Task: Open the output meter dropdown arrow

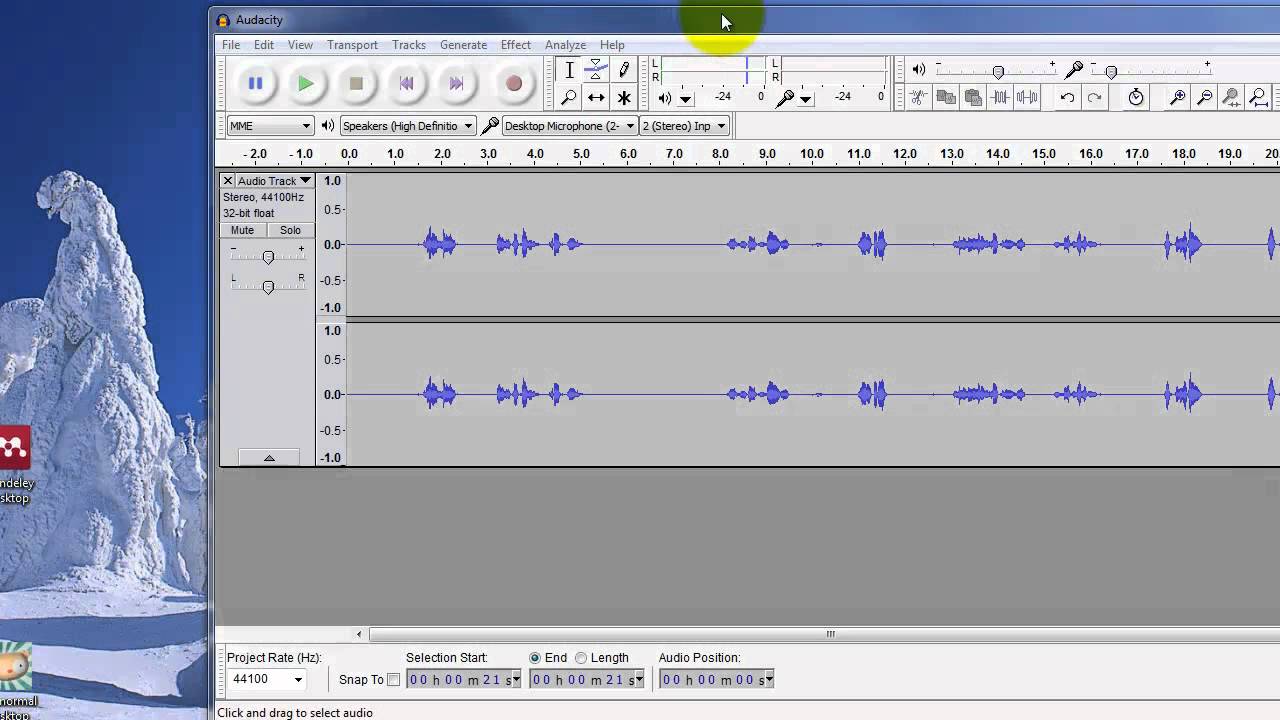Action: point(685,98)
